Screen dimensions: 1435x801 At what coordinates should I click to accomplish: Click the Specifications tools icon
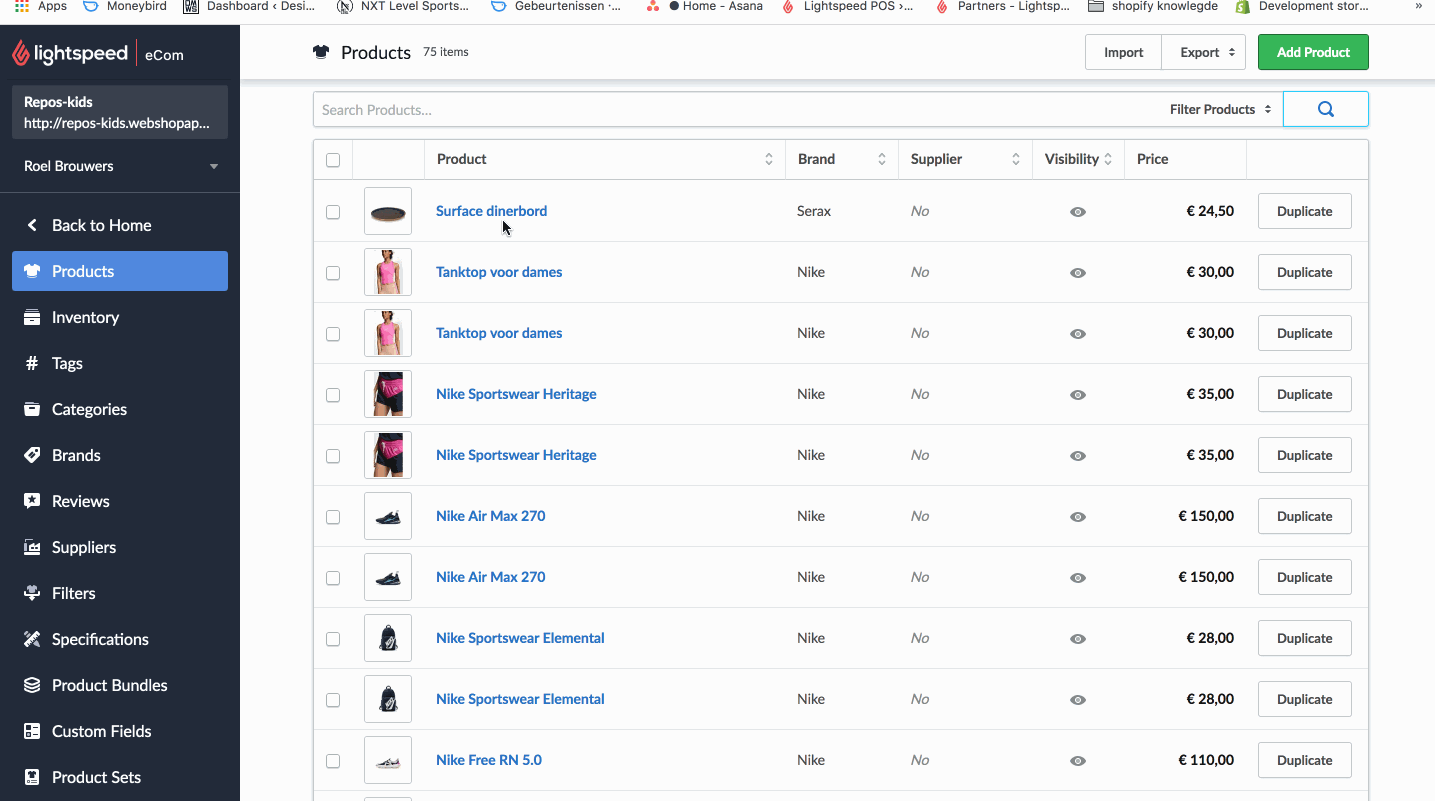pyautogui.click(x=32, y=639)
